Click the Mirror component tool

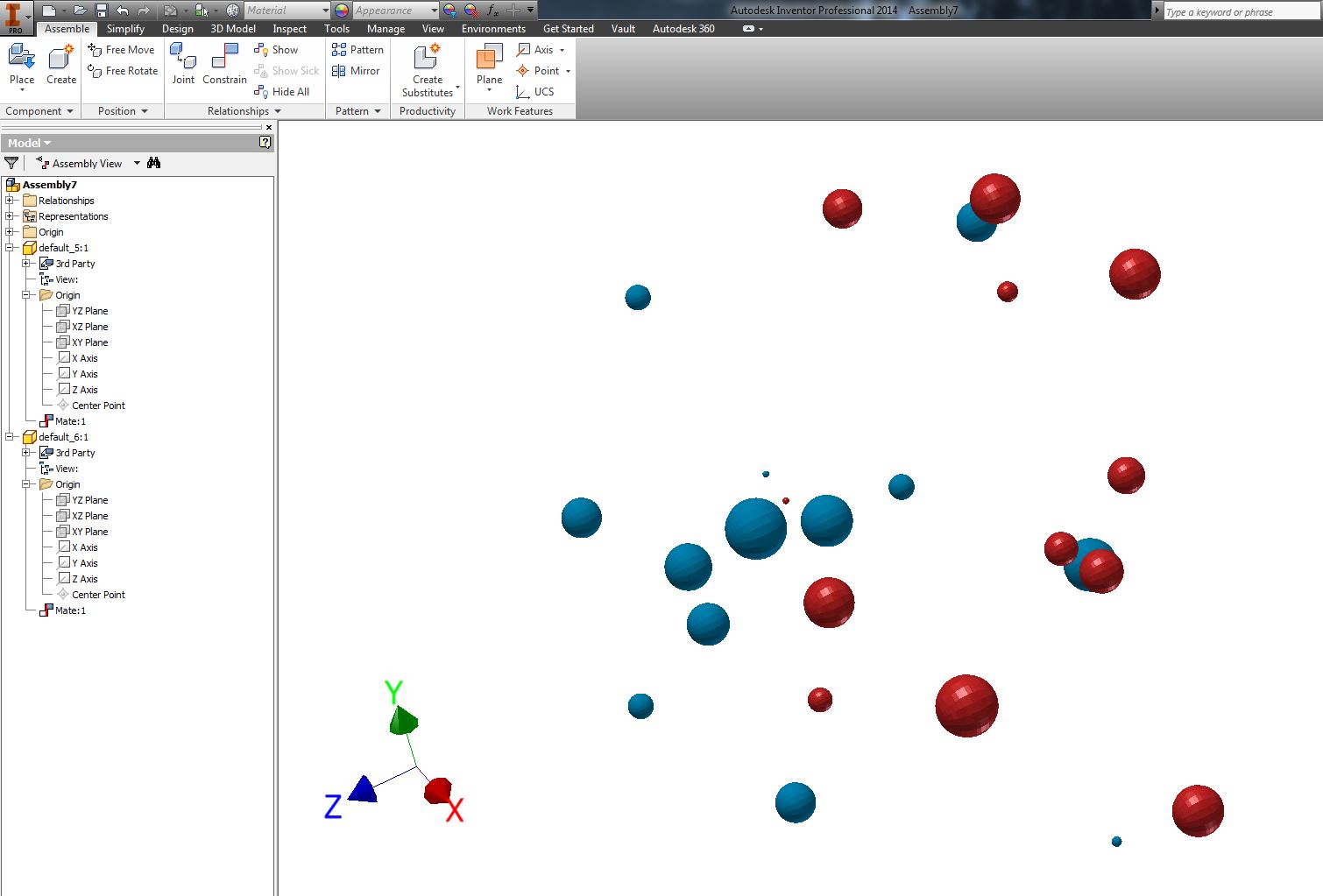pos(356,71)
